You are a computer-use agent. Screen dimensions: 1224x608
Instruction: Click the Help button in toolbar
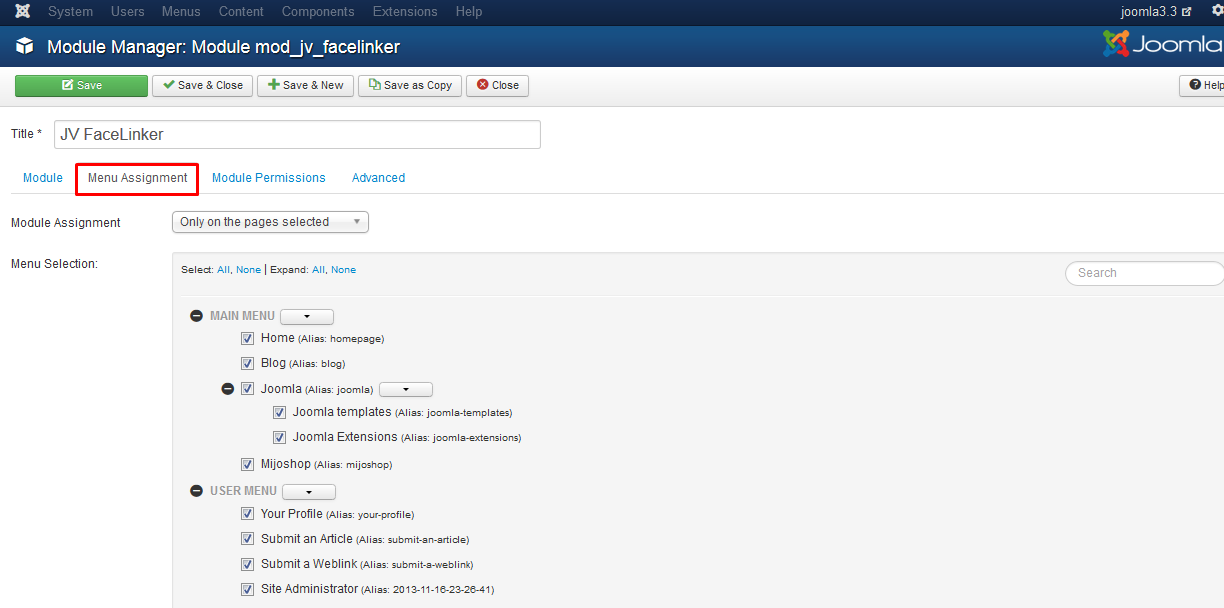coord(1202,86)
